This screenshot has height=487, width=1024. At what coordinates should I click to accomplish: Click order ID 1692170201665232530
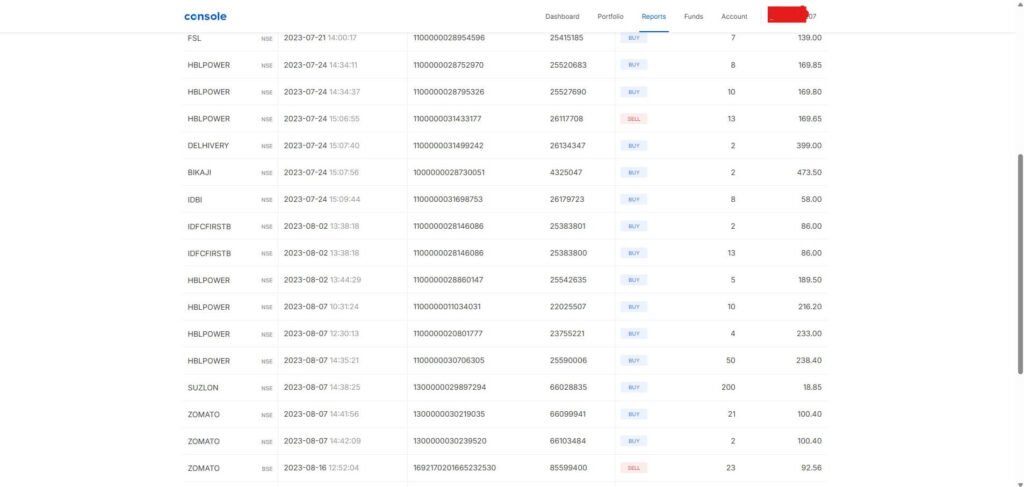(x=455, y=468)
